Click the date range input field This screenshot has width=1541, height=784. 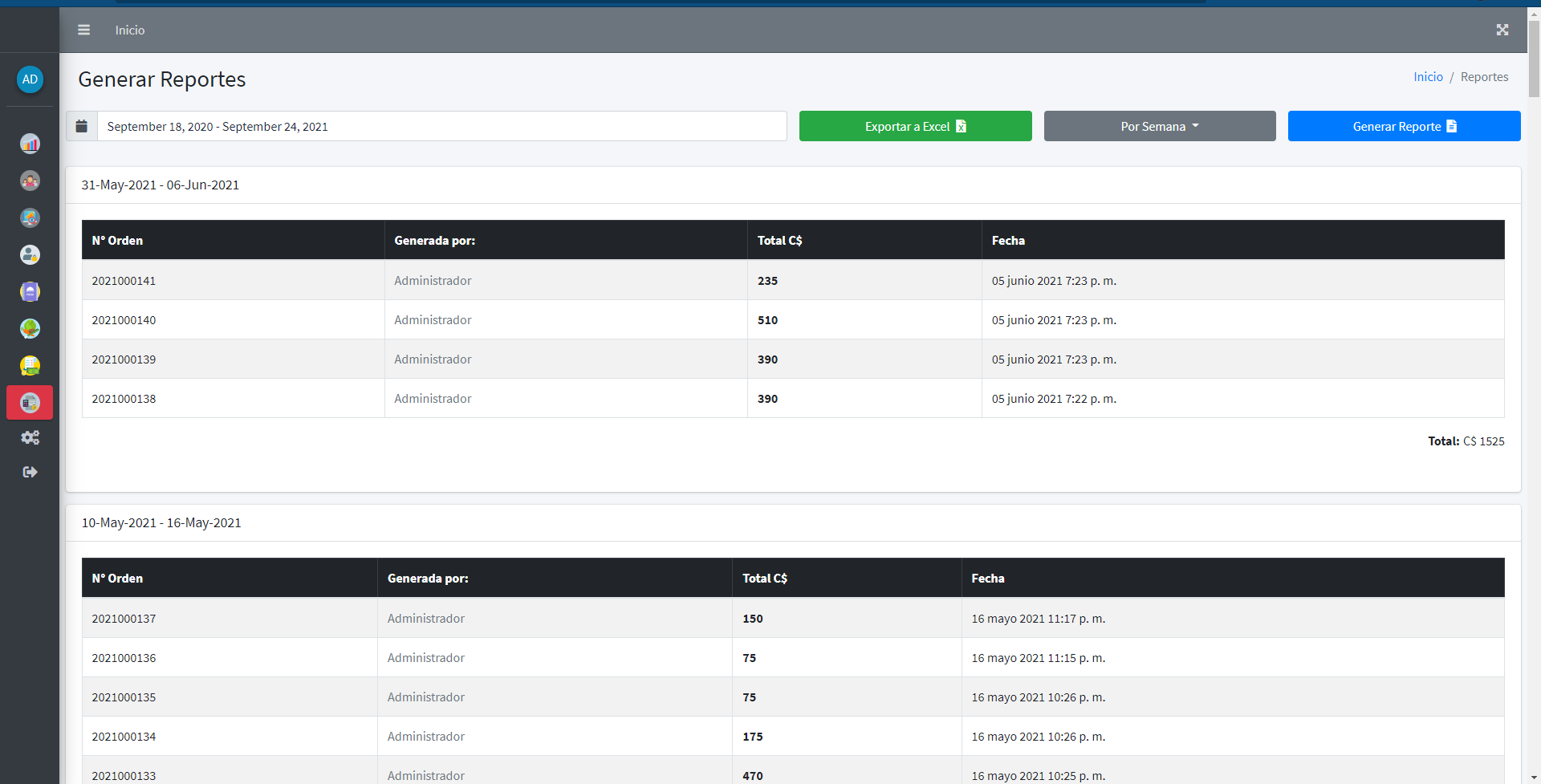tap(441, 126)
